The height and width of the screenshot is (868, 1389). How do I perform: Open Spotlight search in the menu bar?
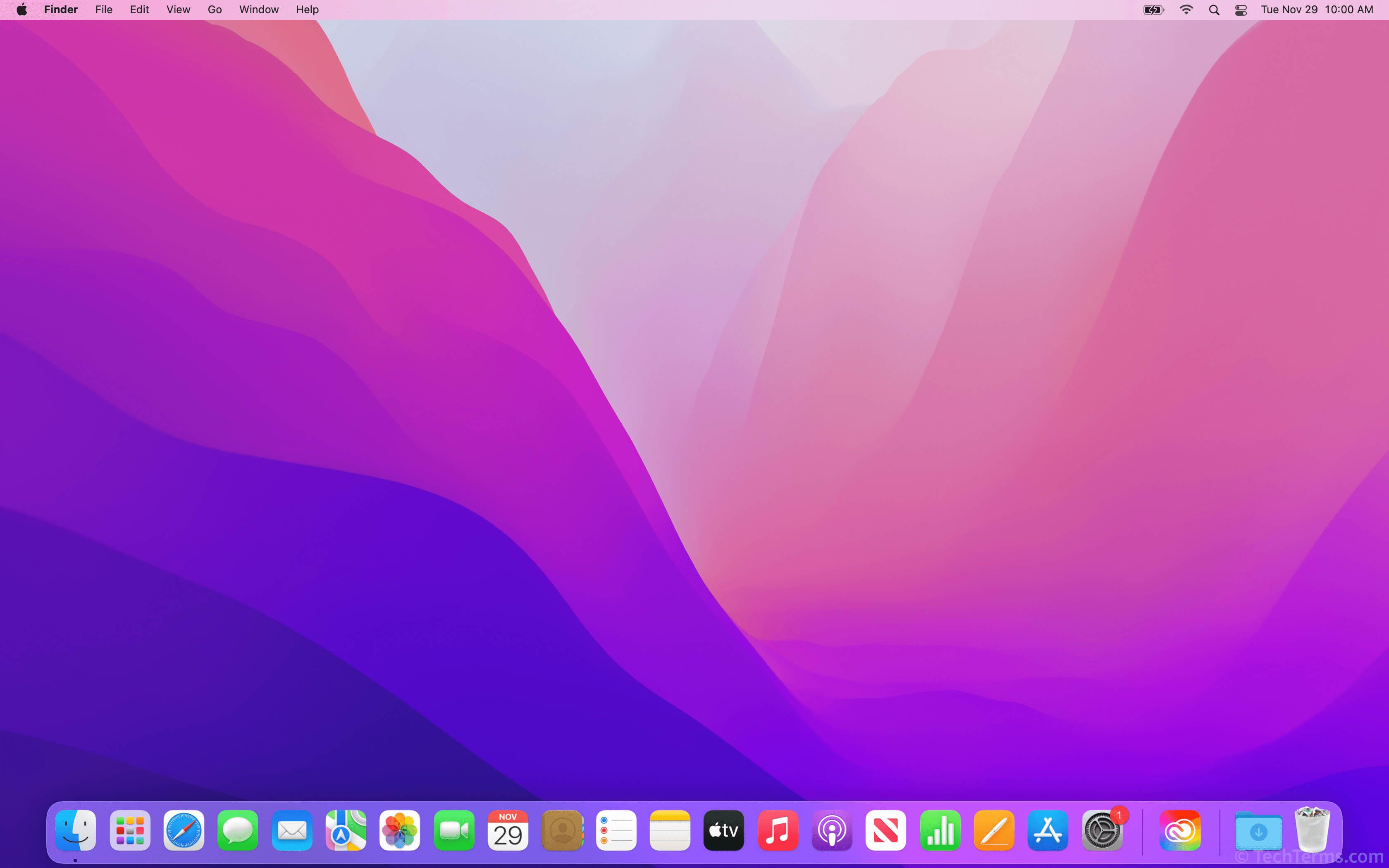[x=1213, y=9]
